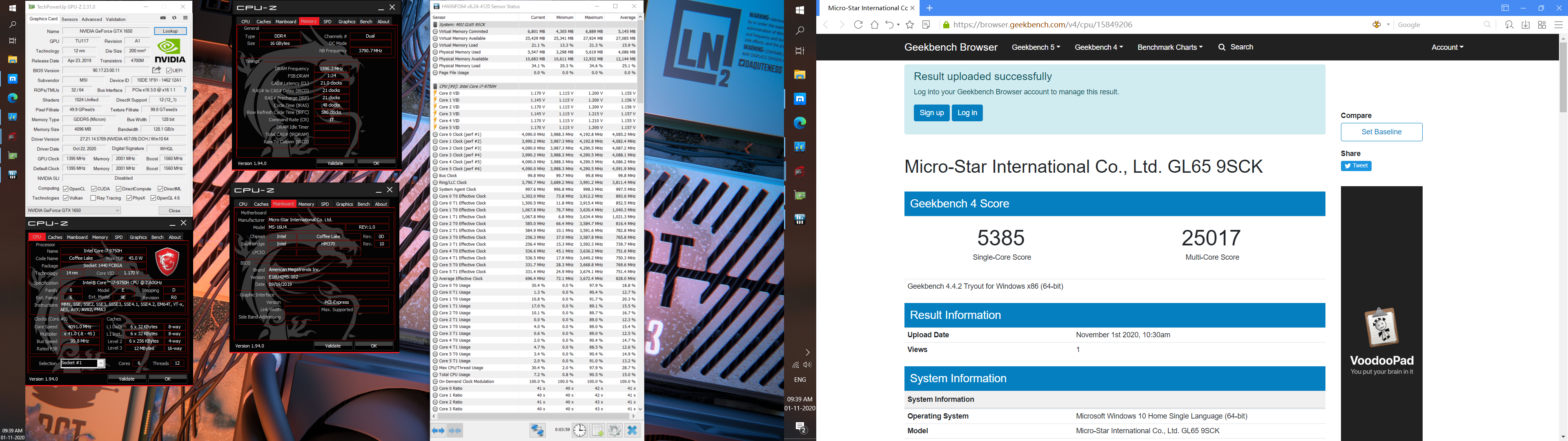Click HWiNFO expand columns arrows icon
The image size is (1568, 441).
(438, 431)
